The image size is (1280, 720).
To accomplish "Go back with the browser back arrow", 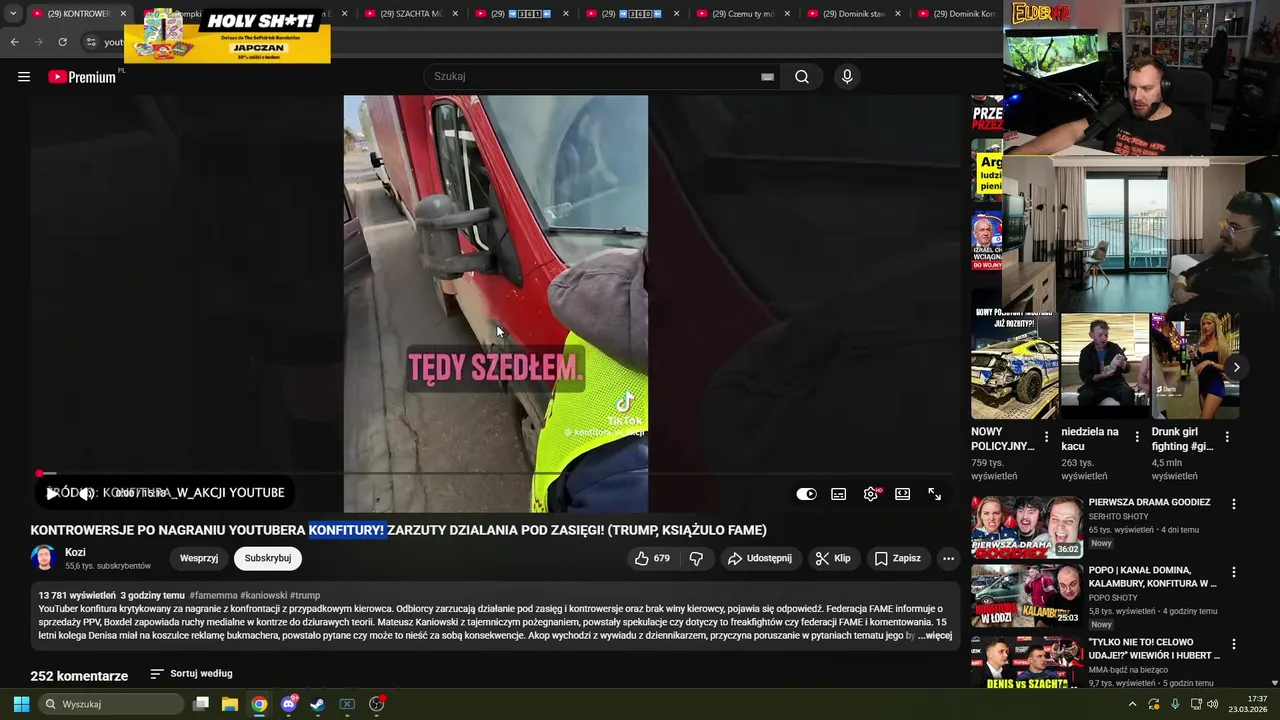I will click(x=14, y=42).
